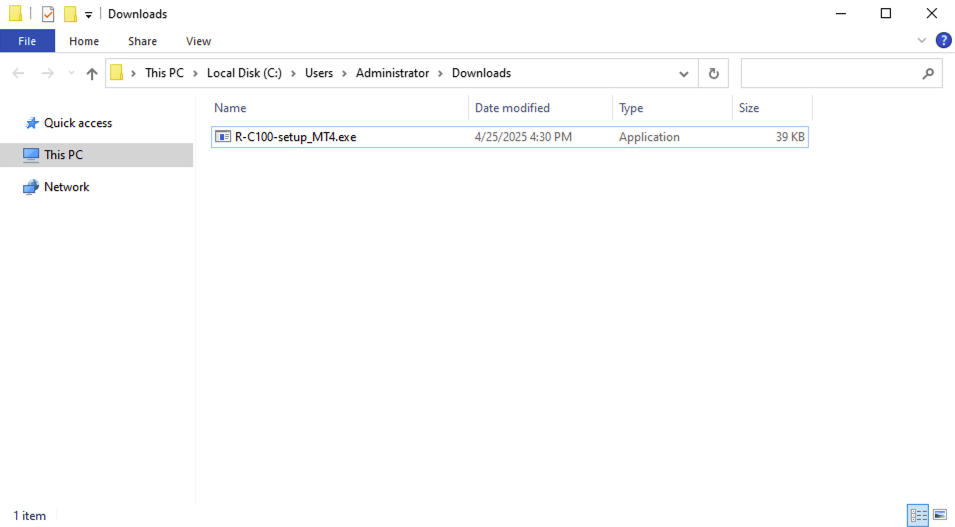Navigate to This PC in breadcrumb

[164, 73]
